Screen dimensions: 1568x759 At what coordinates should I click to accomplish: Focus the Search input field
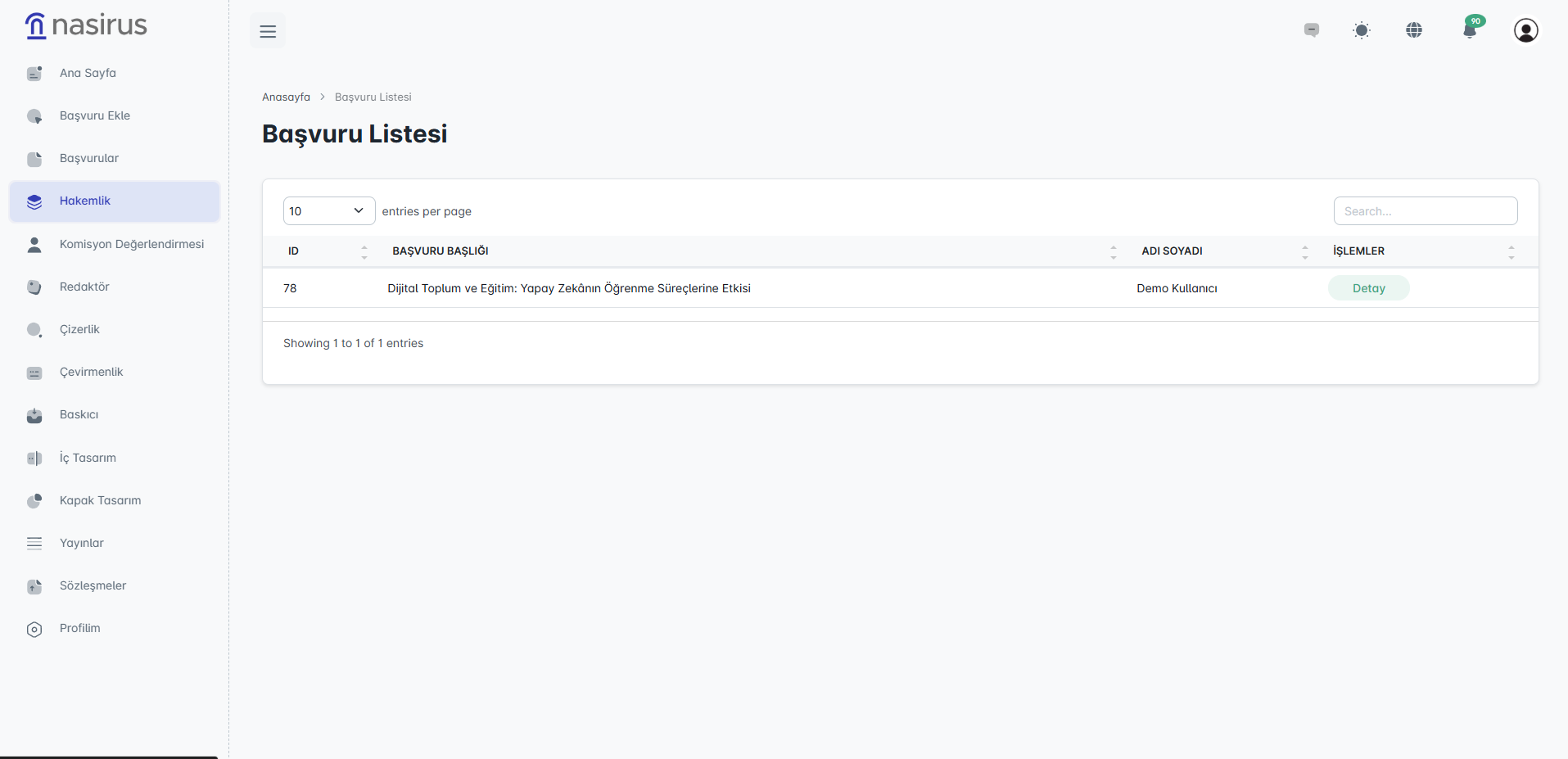(x=1425, y=211)
